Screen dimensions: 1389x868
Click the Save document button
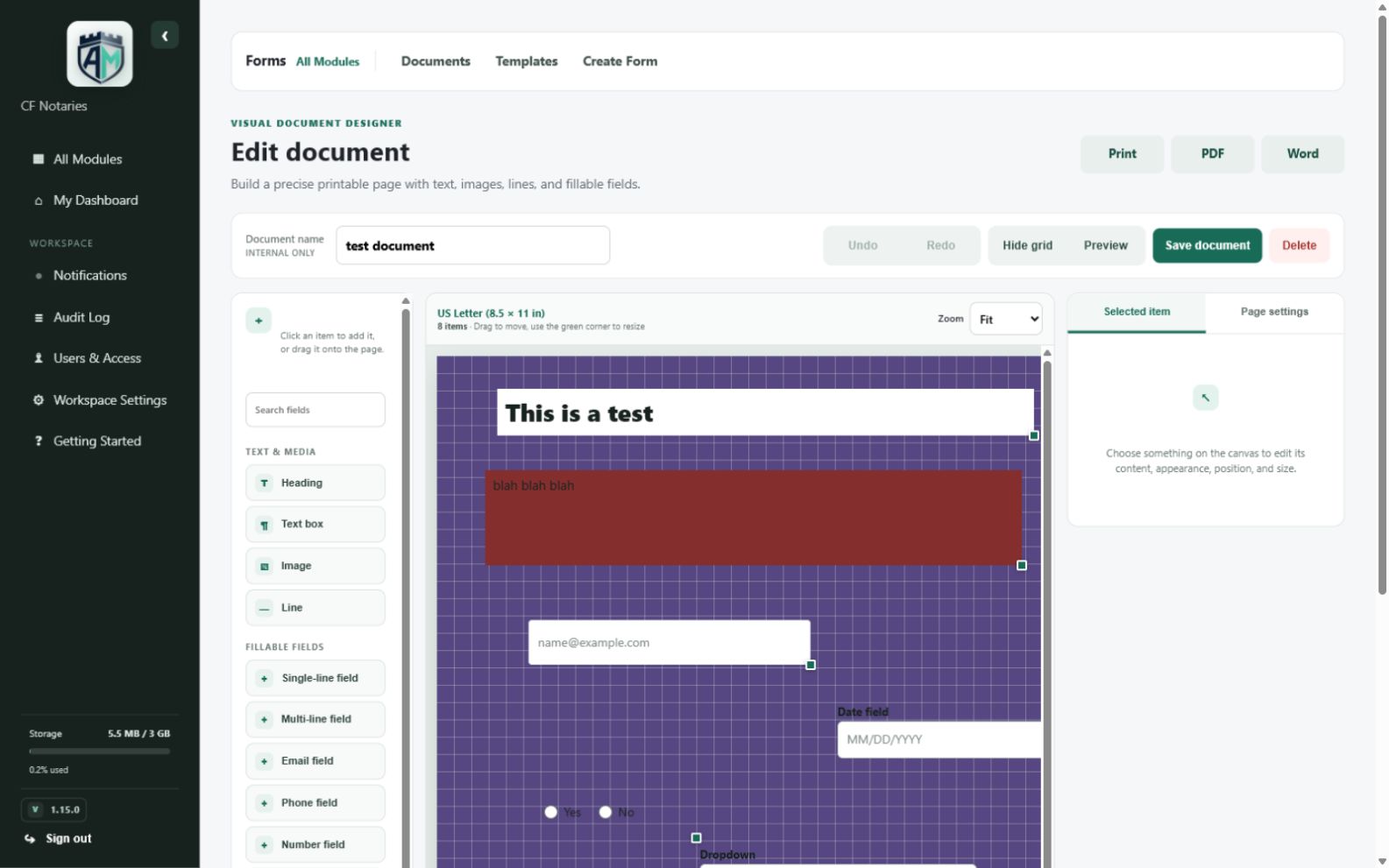coord(1207,246)
